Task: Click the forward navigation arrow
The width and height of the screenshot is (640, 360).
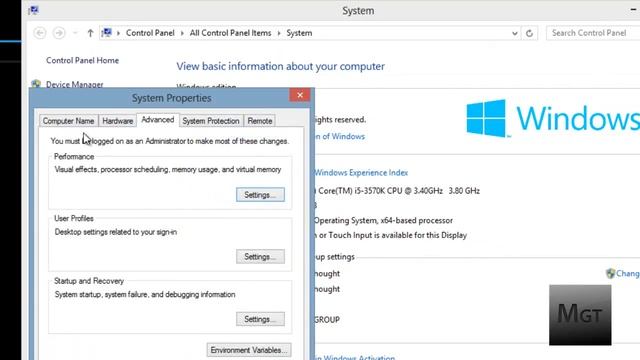Action: [x=59, y=33]
